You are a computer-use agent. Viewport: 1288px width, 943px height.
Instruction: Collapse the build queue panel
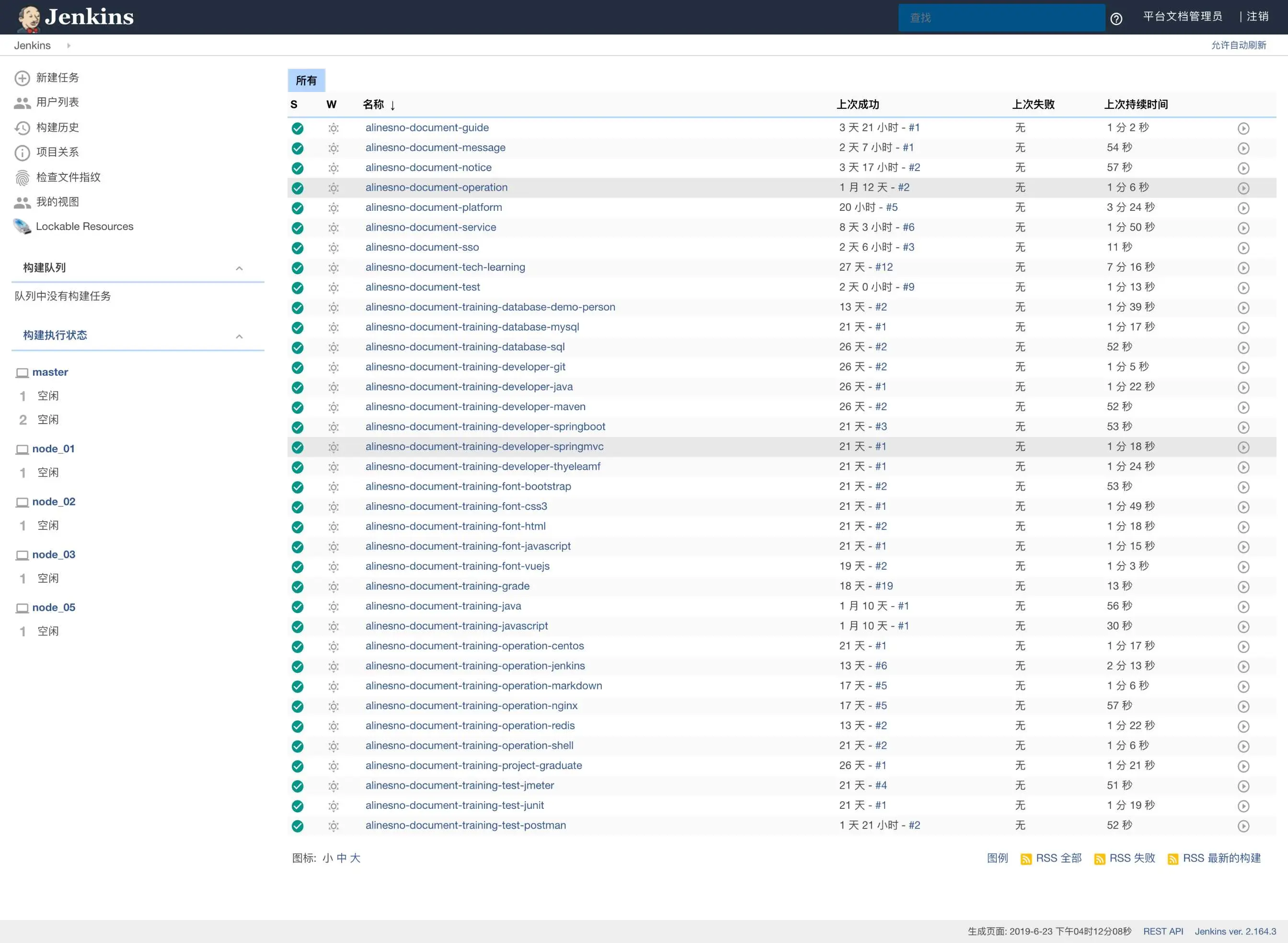click(x=239, y=268)
